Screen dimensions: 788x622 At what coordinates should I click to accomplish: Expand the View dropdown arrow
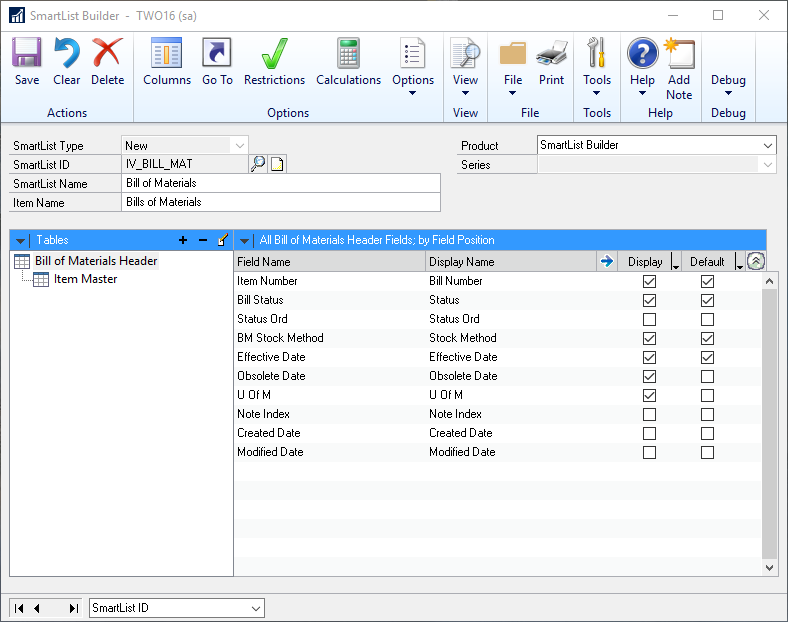pos(465,93)
